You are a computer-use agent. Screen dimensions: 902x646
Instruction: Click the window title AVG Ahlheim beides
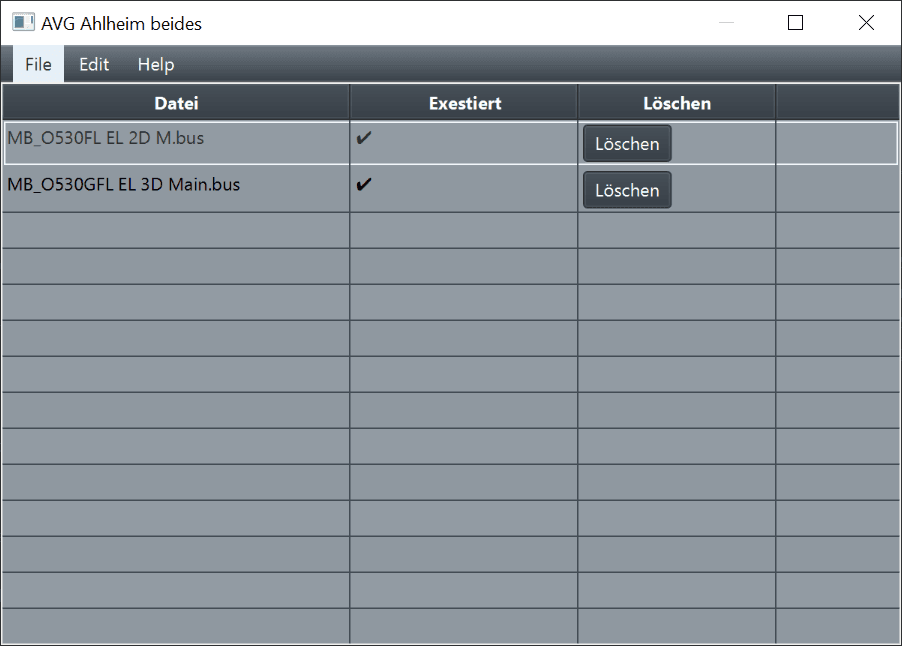click(121, 23)
